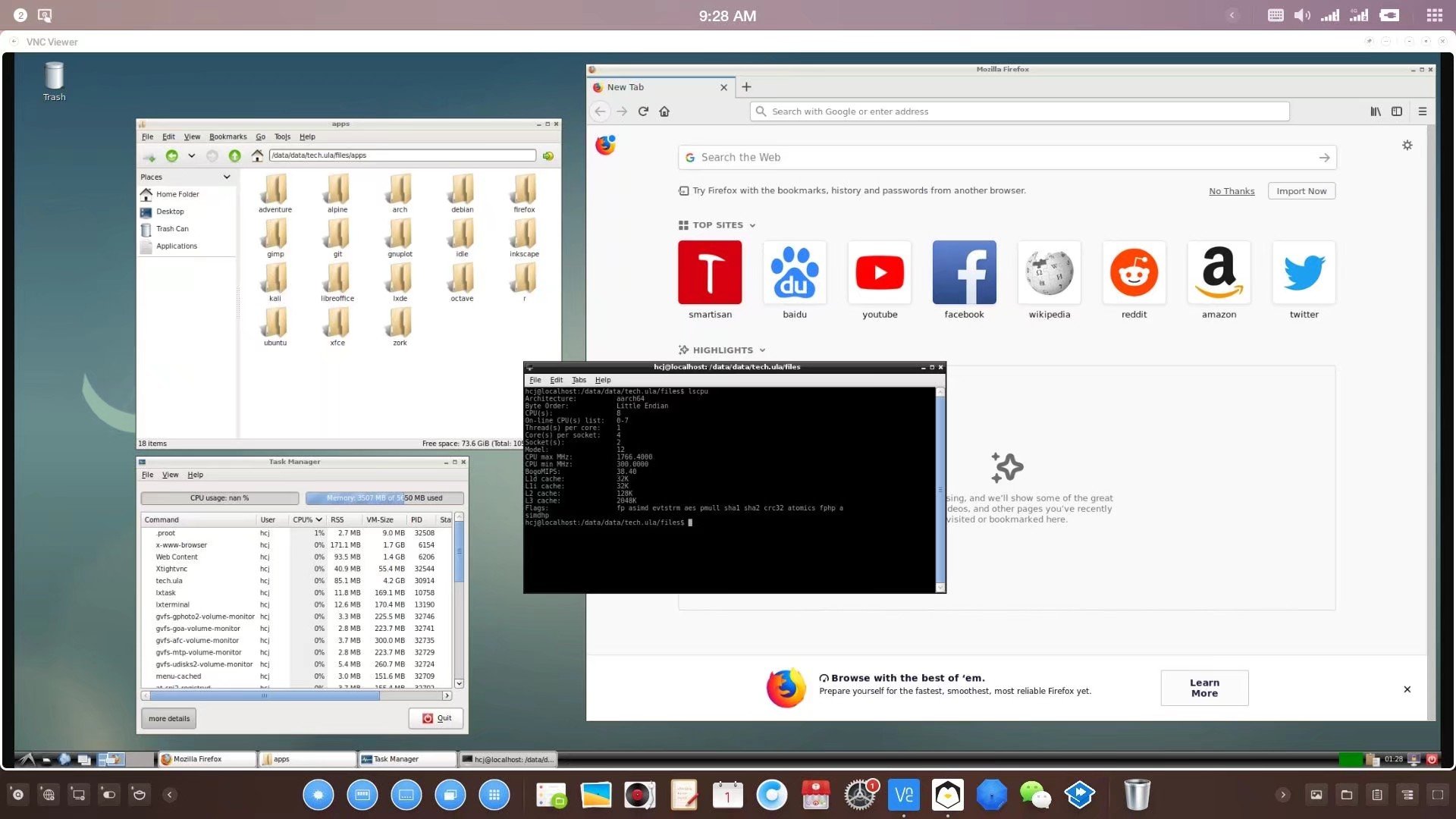
Task: Open Bookmarks menu in file manager
Action: 227,136
